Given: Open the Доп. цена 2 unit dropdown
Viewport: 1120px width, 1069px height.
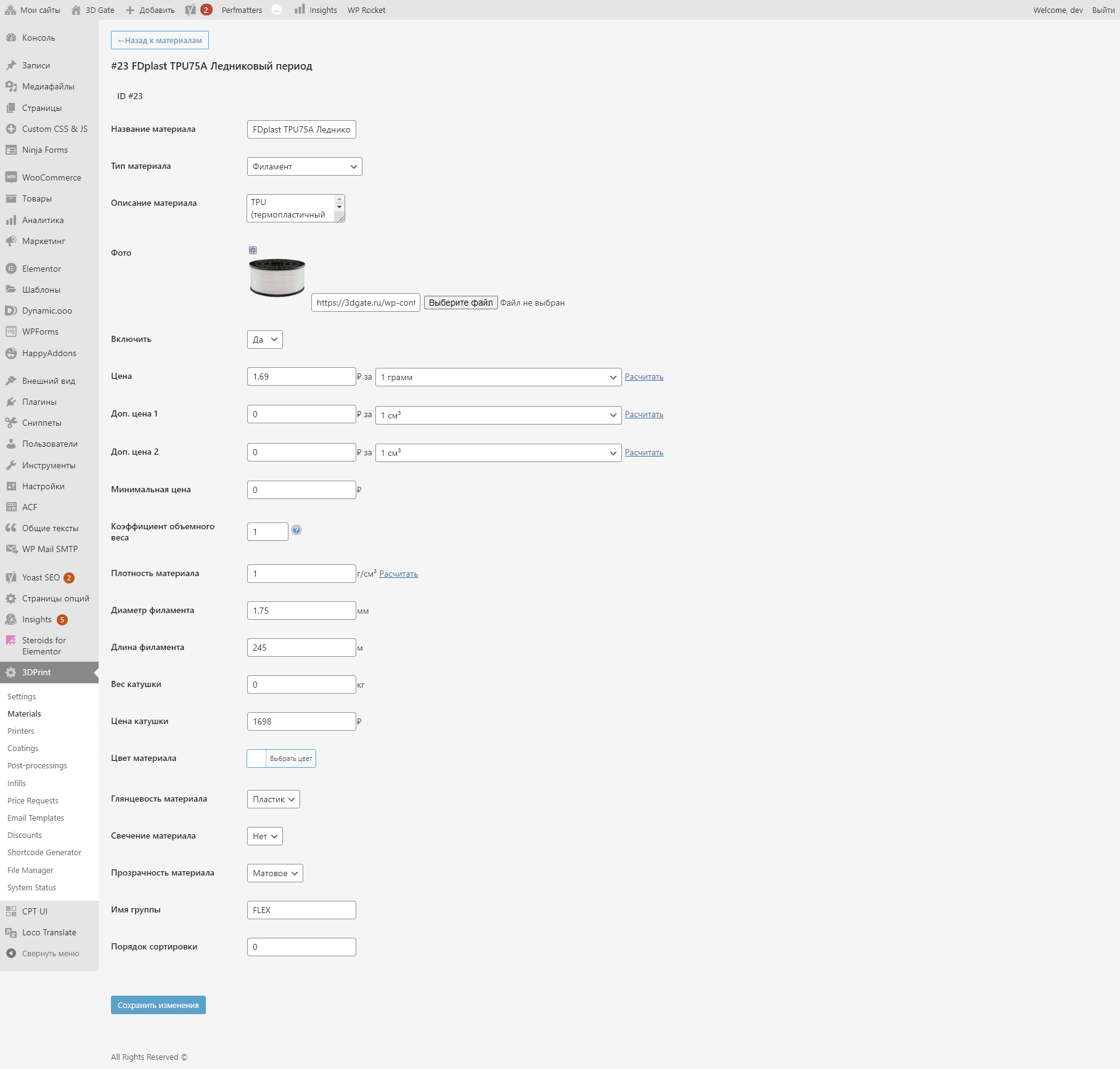Looking at the screenshot, I should pyautogui.click(x=498, y=453).
